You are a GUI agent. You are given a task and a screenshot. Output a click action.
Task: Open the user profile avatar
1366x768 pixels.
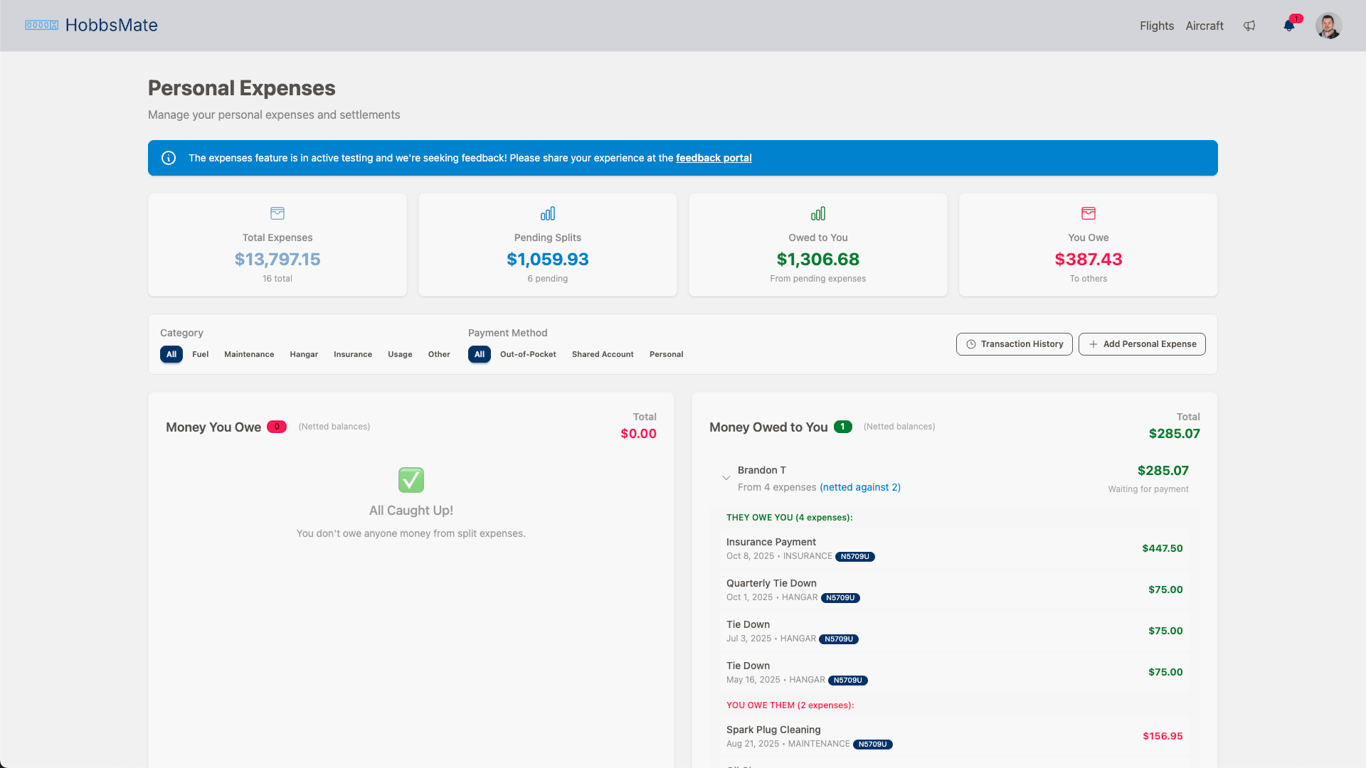pos(1328,26)
